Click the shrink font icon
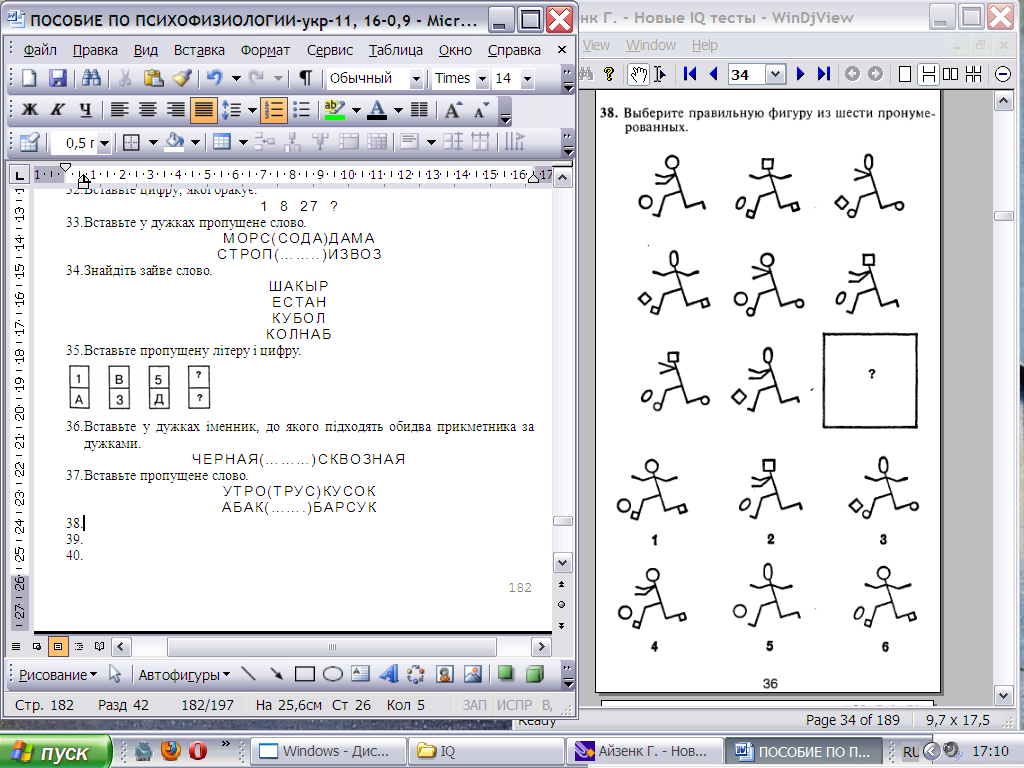Screen dimensions: 1024x768 (481, 110)
